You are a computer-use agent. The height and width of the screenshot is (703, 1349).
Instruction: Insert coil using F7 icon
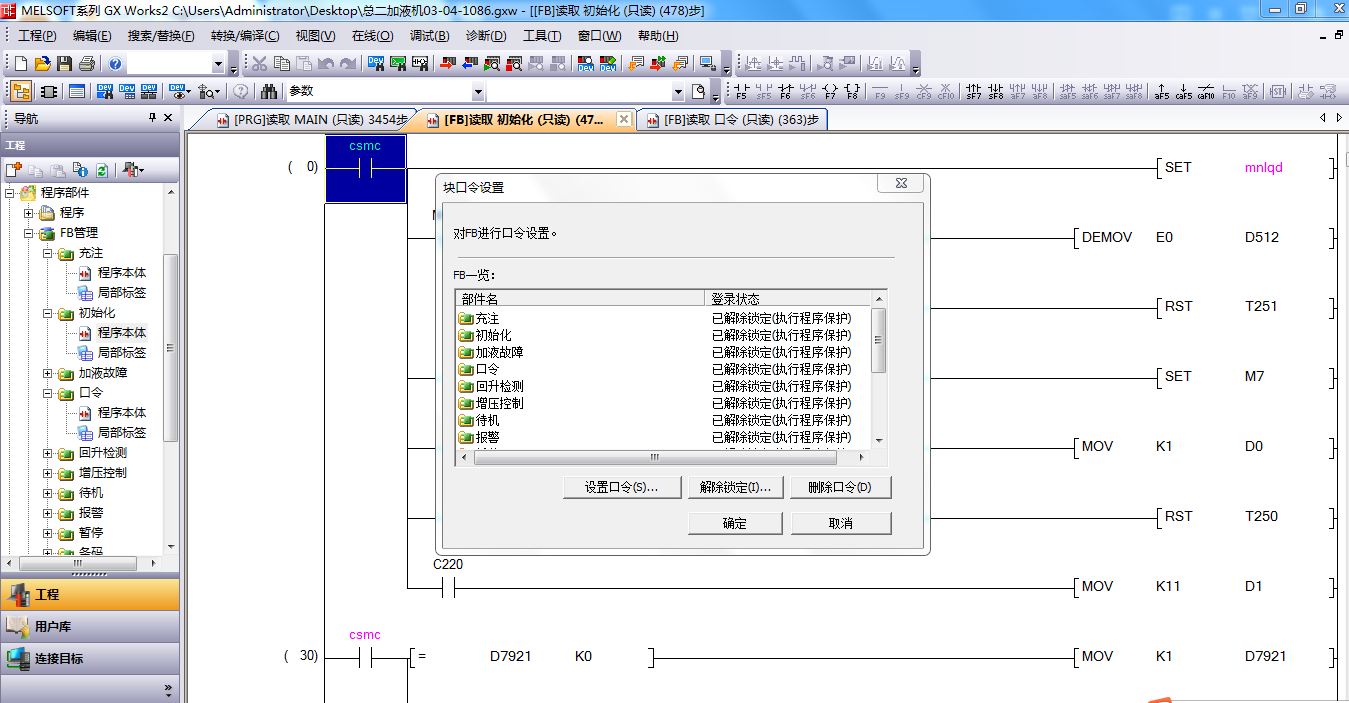[x=830, y=92]
